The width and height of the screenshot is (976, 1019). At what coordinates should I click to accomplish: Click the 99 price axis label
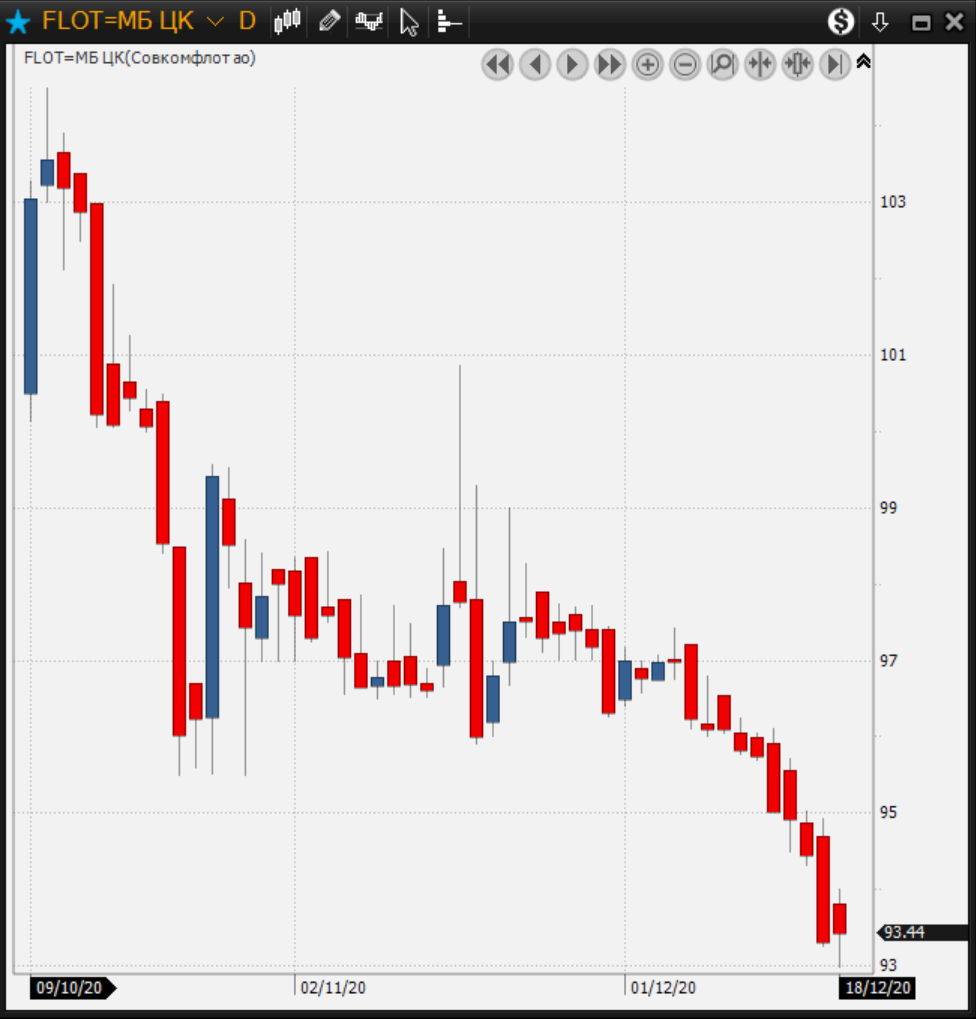pyautogui.click(x=888, y=508)
